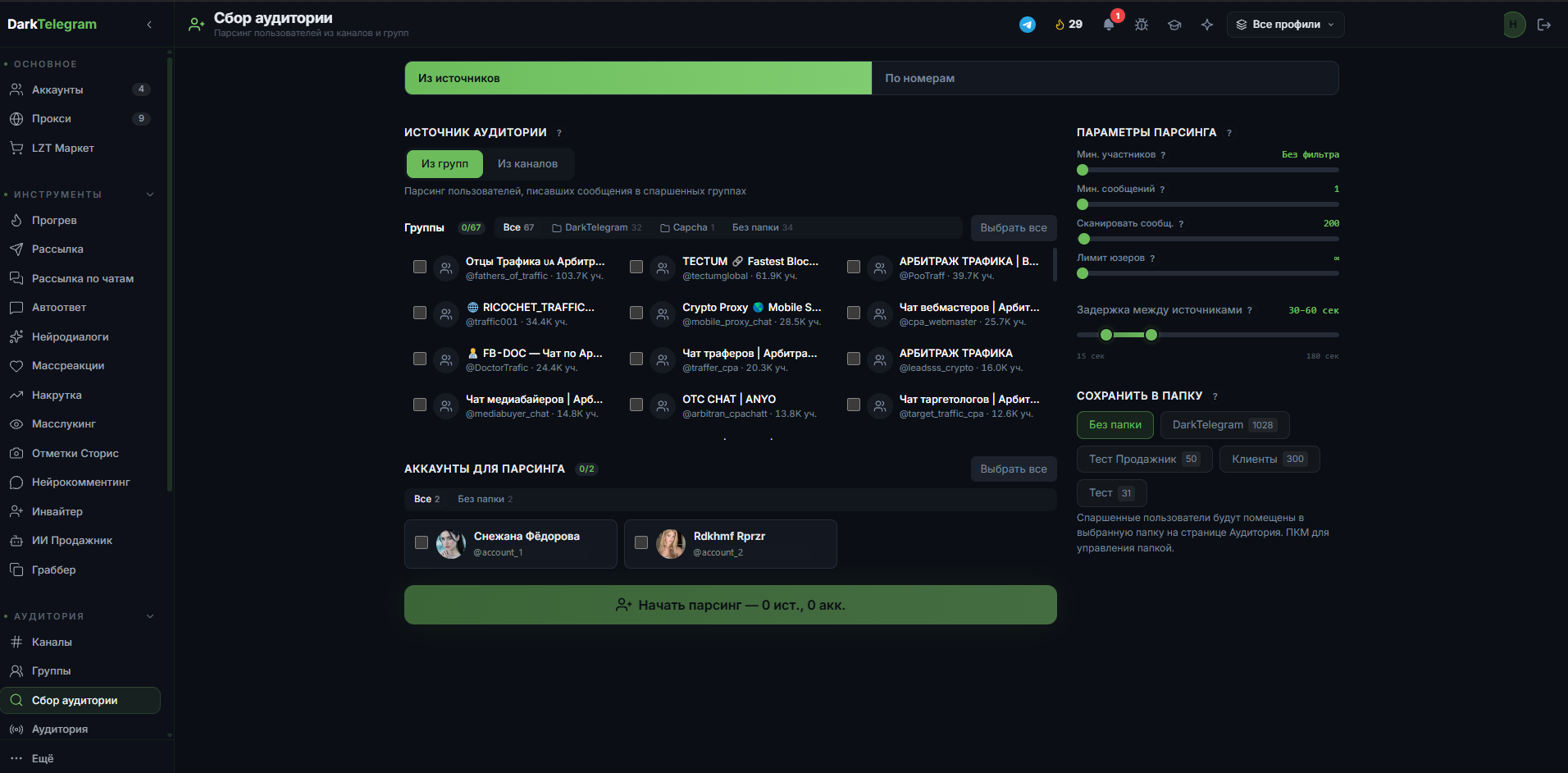The image size is (1568, 773).
Task: Open the notifications bell
Action: [1109, 25]
